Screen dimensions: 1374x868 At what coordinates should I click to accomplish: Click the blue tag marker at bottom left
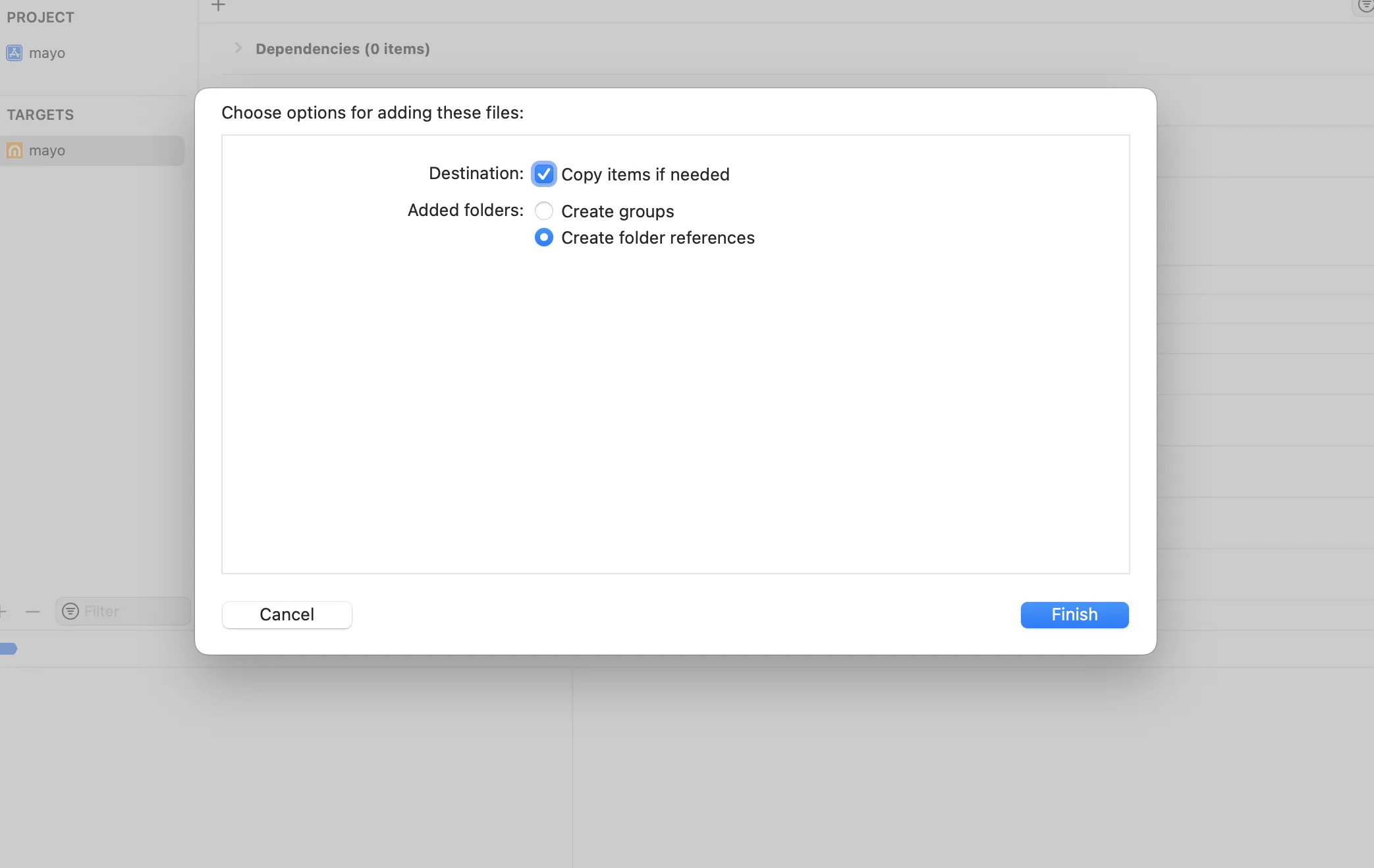(x=9, y=649)
